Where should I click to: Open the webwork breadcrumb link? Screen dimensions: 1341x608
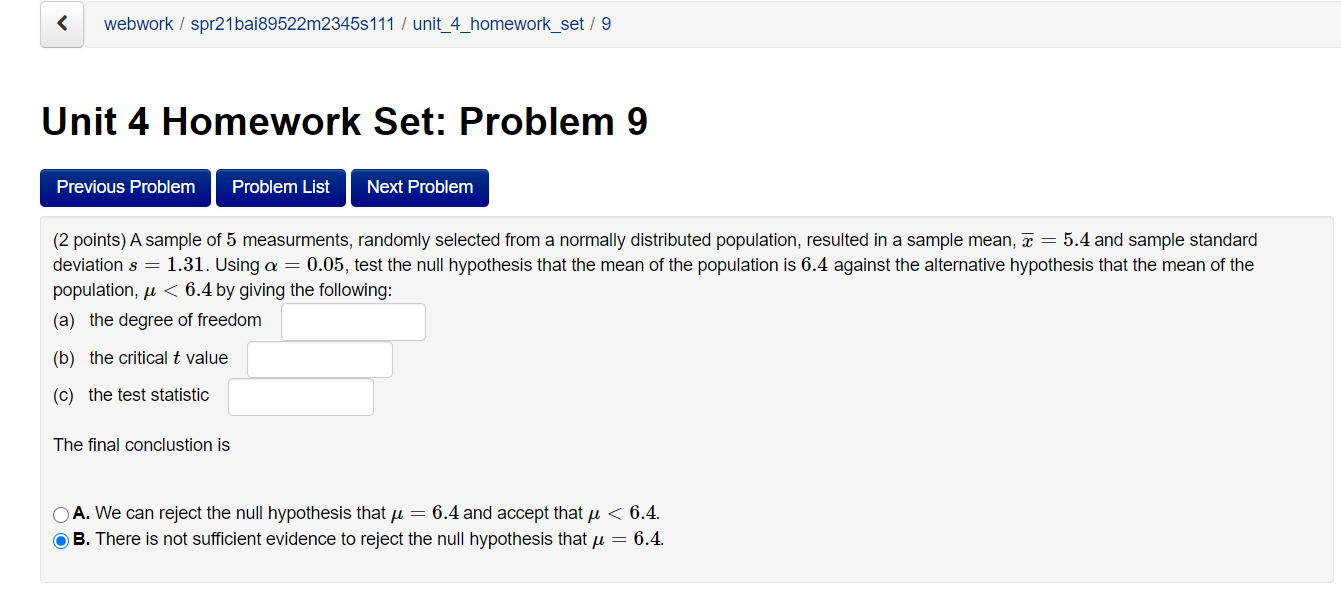click(x=139, y=23)
